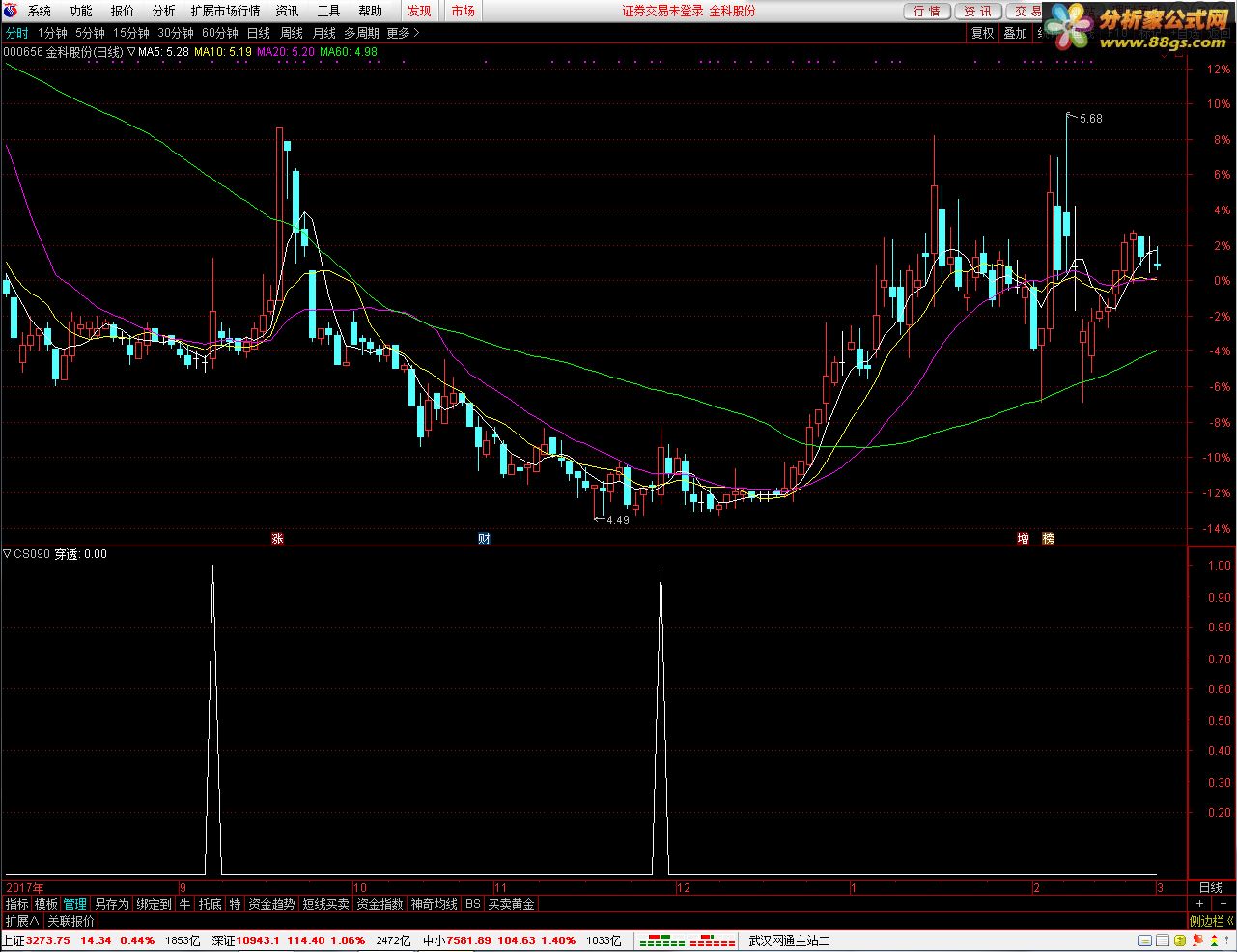Select the 托底 indicator tab
Screen dimensions: 1237x952
point(210,905)
